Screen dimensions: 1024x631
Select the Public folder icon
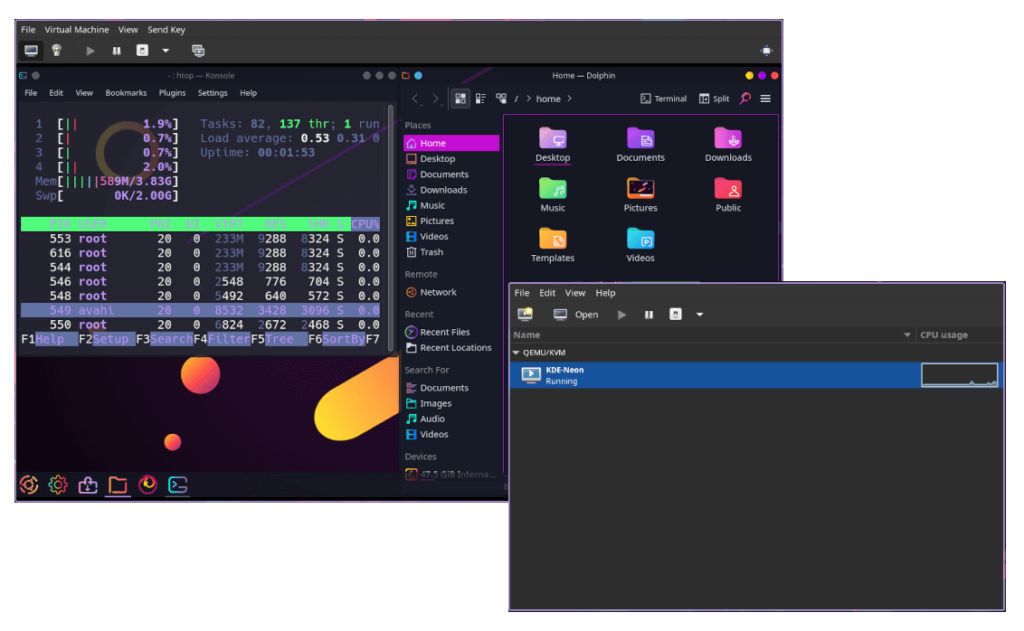coord(728,195)
